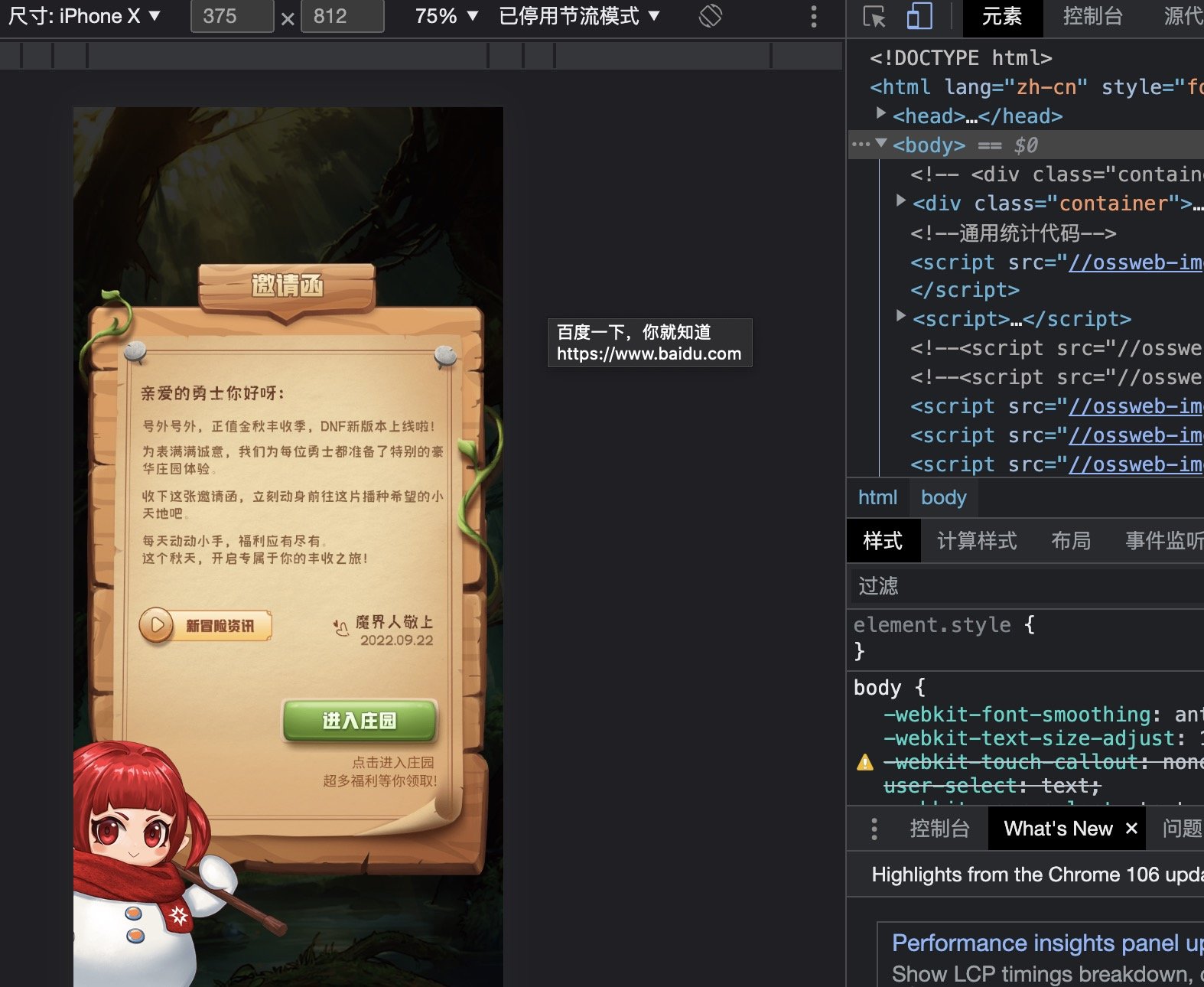Open the drawer three-dot menu
This screenshot has height=987, width=1204.
coord(874,829)
